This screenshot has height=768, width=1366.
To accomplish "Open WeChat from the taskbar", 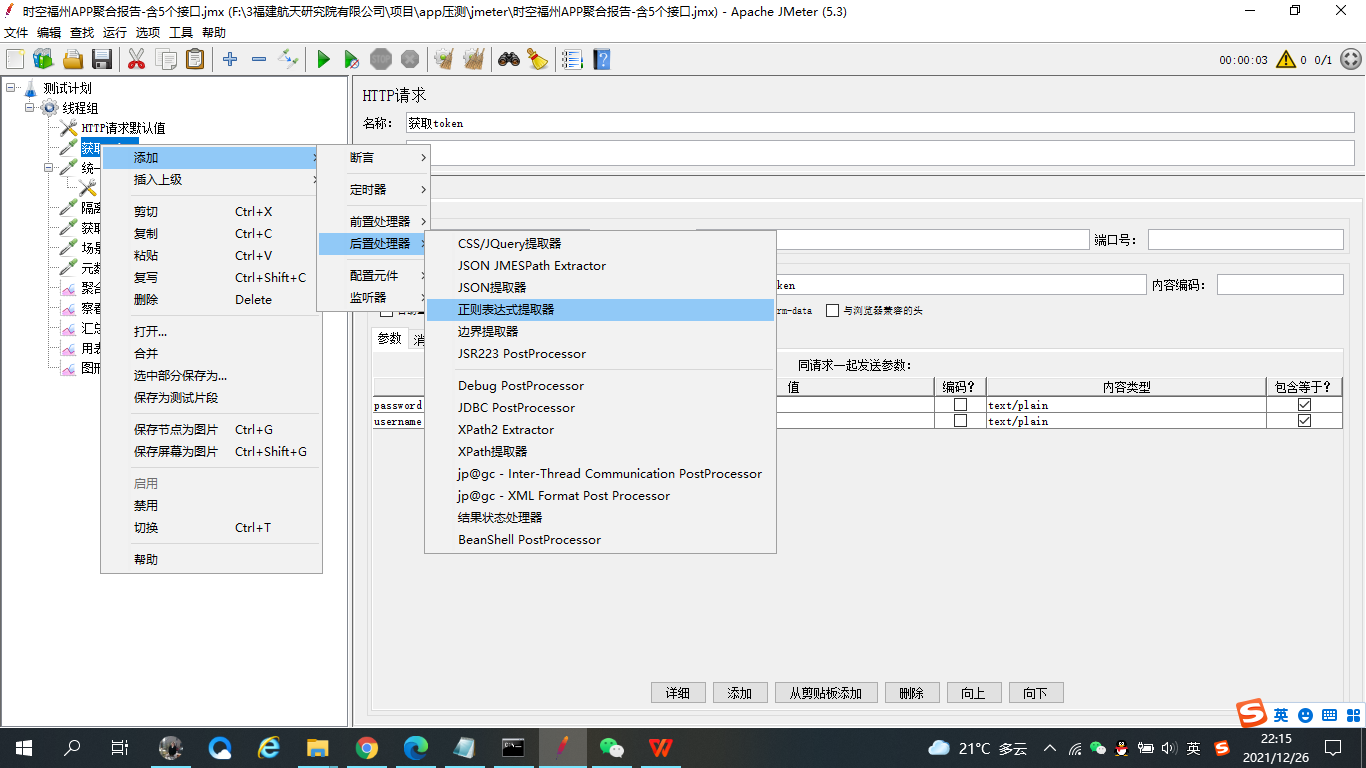I will coord(611,747).
